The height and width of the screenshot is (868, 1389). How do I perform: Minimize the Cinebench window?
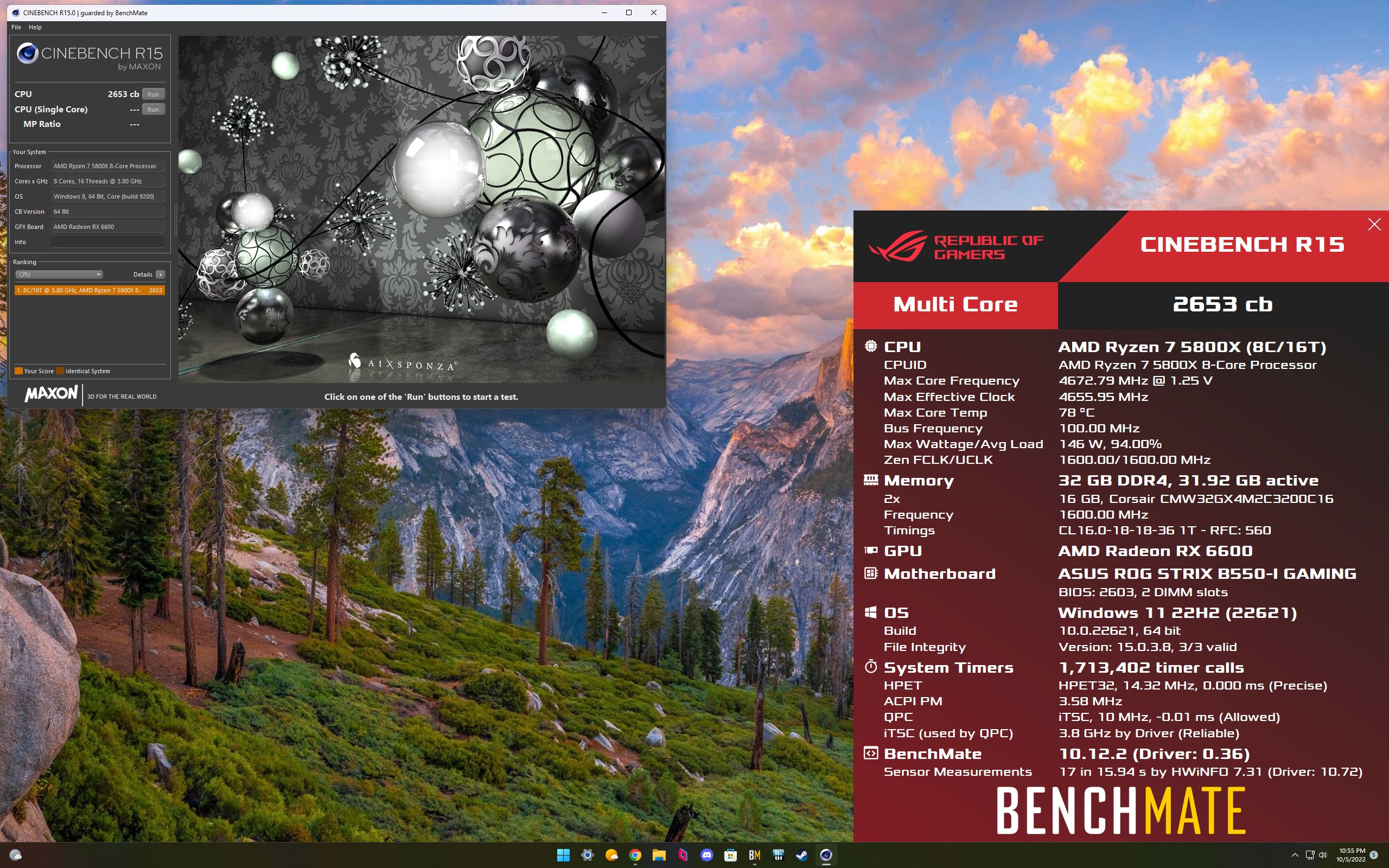[x=604, y=12]
